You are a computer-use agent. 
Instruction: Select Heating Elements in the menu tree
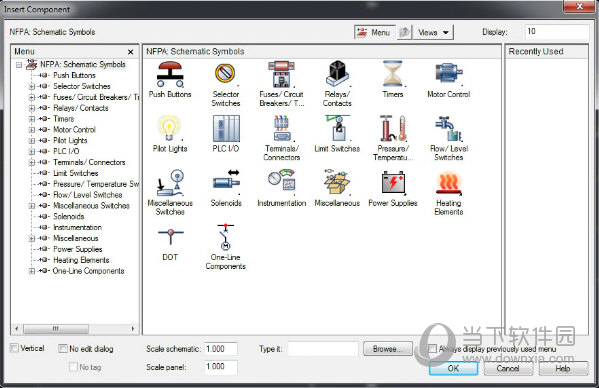tap(81, 260)
